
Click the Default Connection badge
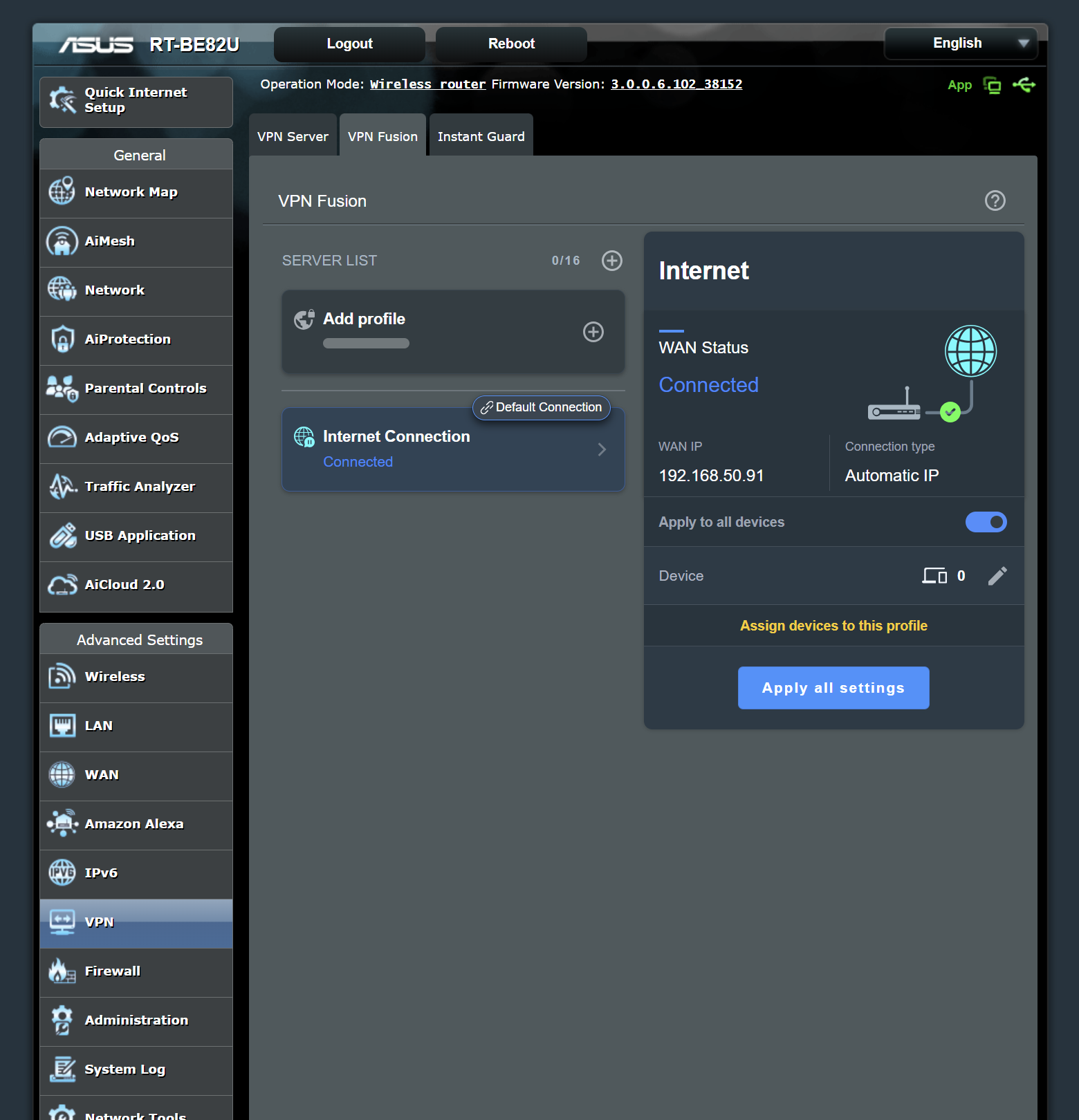tap(542, 407)
